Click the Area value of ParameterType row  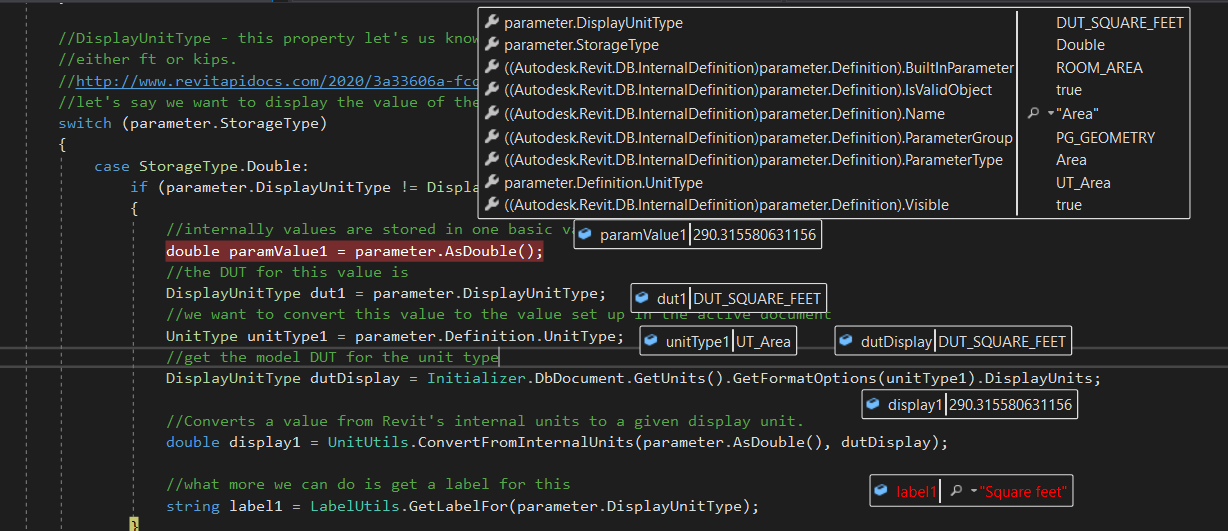[1071, 159]
